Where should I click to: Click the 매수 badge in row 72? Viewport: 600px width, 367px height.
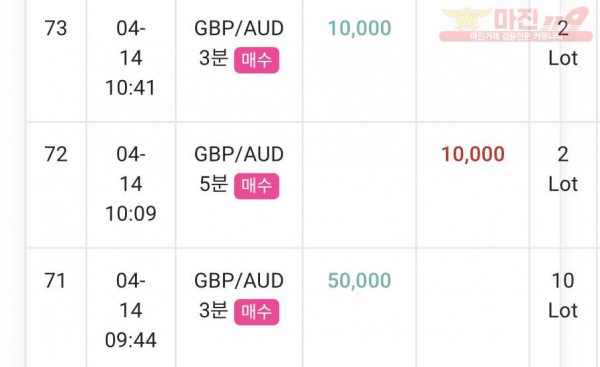tap(256, 186)
